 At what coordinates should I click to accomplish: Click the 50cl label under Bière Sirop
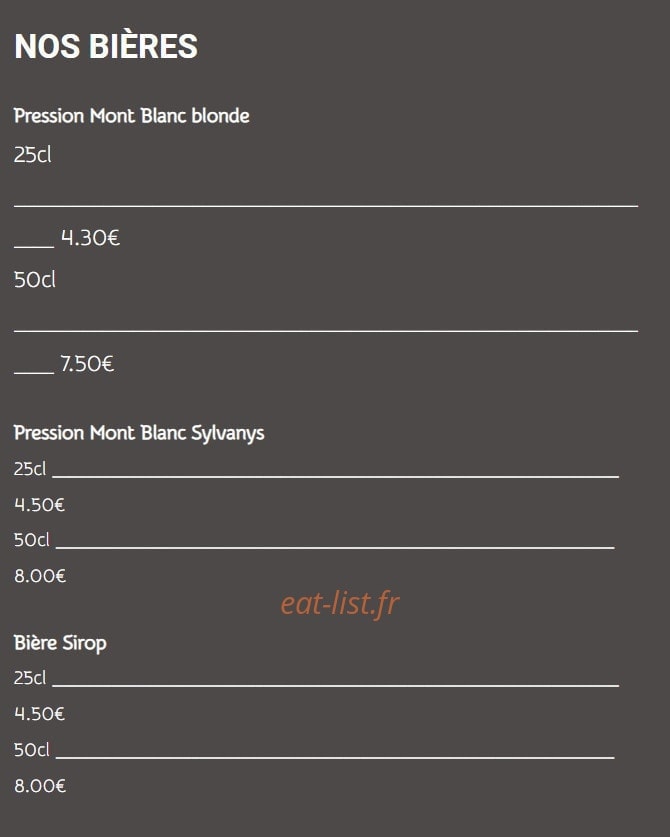[32, 749]
